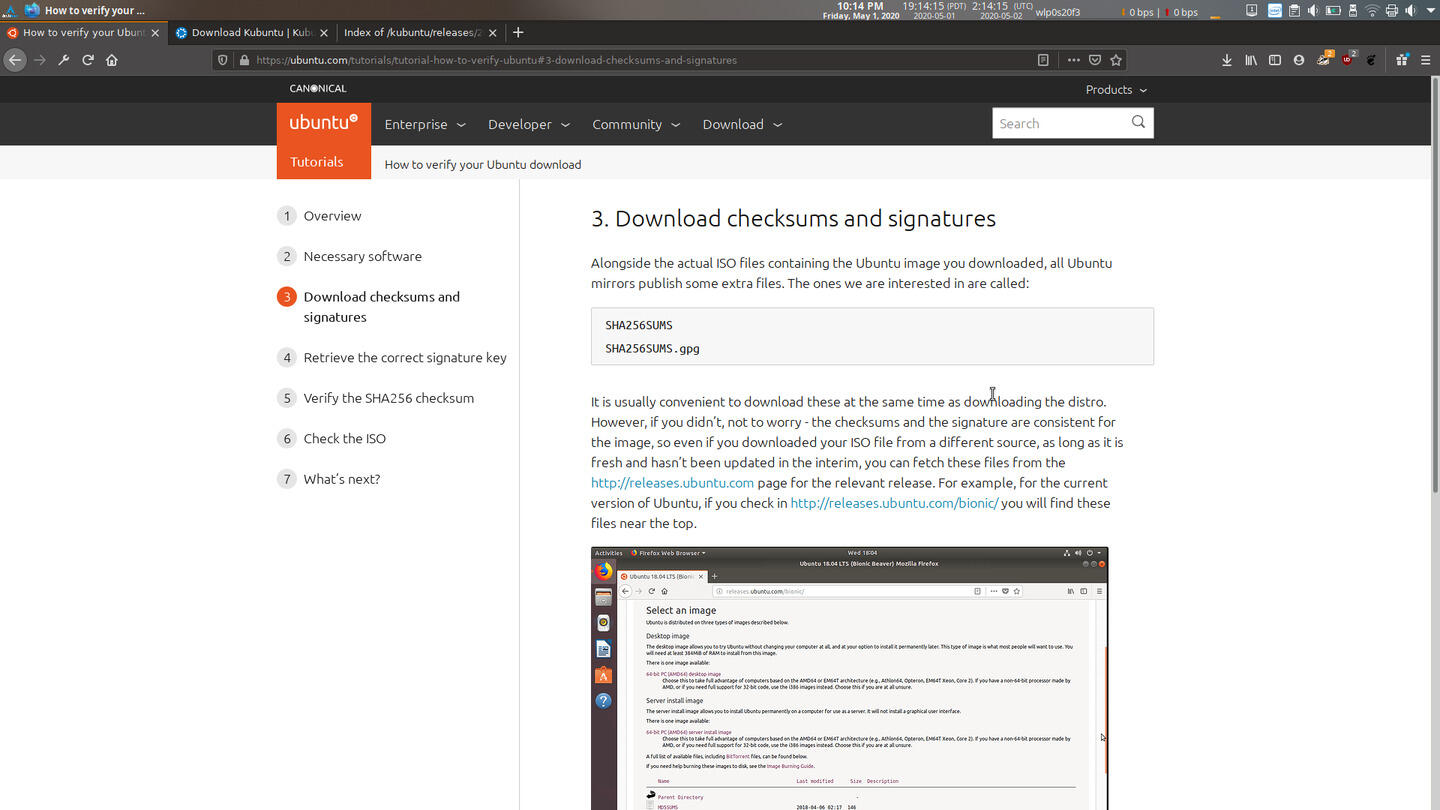This screenshot has height=810, width=1440.
Task: Close the How to verify your Ubuntu tab
Action: click(155, 32)
